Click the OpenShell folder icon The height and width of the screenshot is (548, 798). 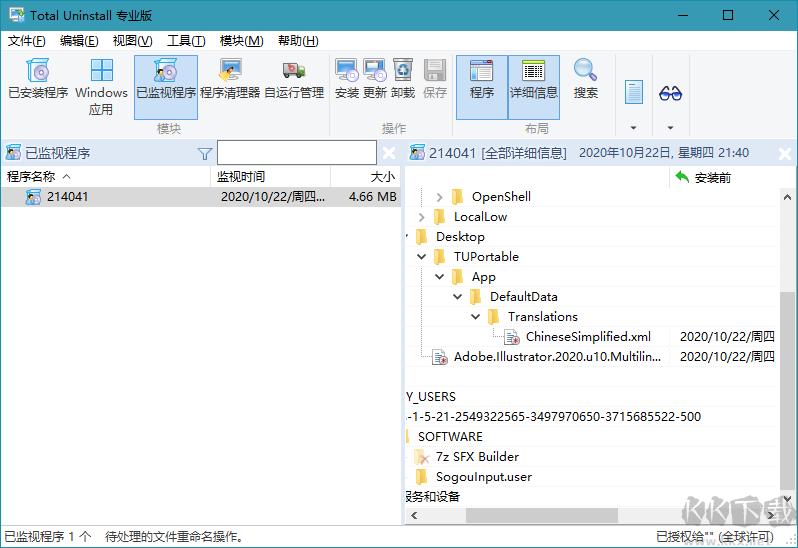(458, 196)
